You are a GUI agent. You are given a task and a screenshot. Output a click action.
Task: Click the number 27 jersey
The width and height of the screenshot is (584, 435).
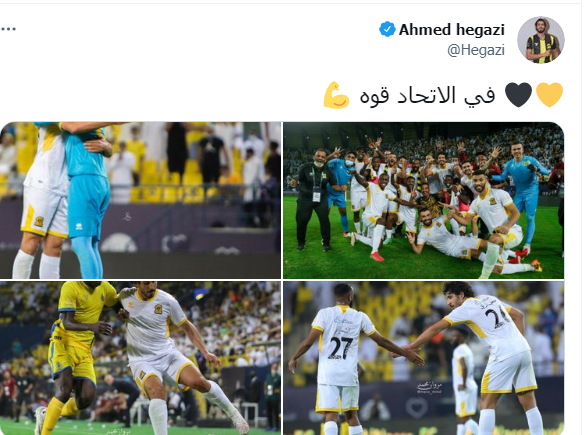342,344
